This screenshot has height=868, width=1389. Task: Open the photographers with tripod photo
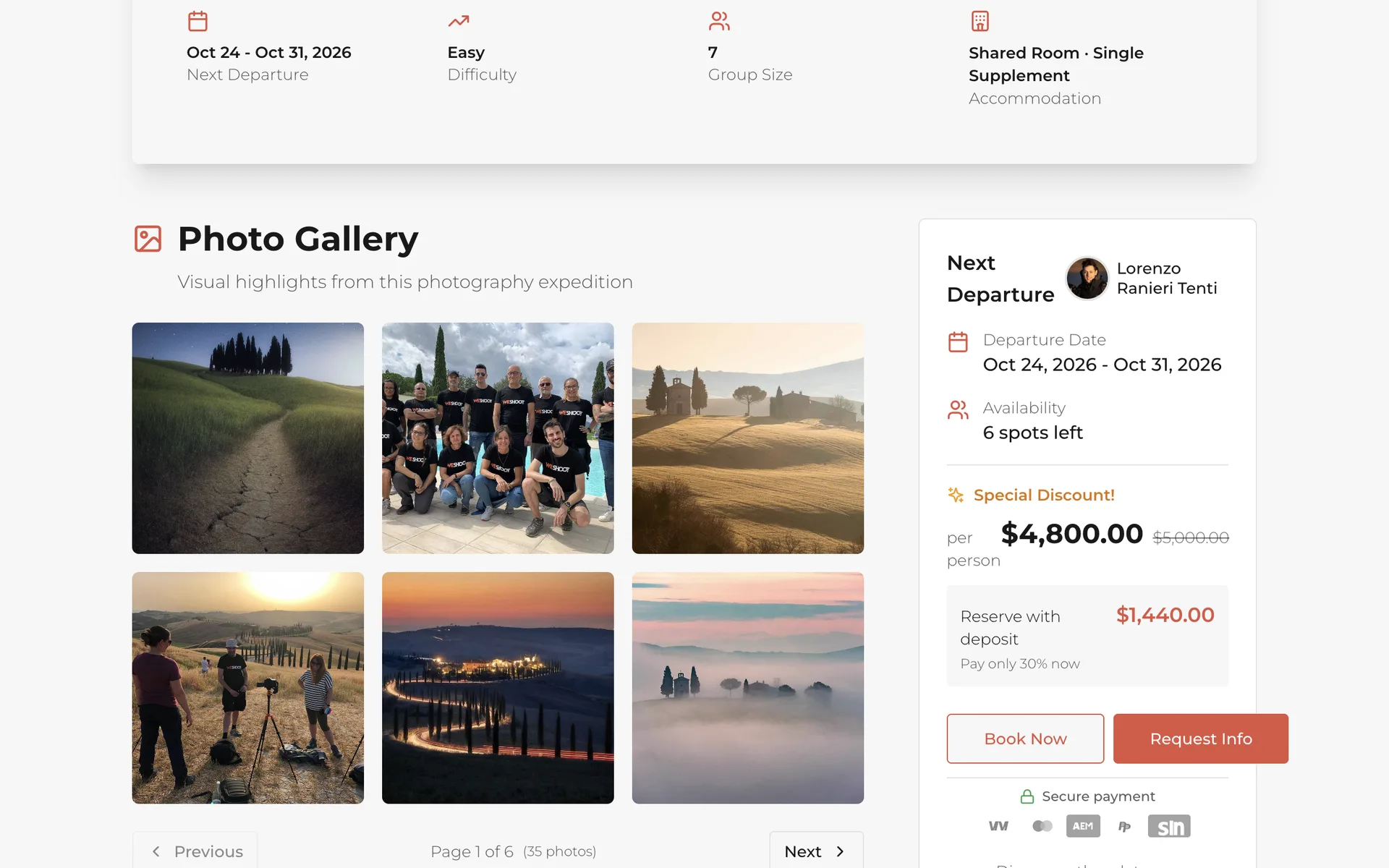(x=247, y=688)
